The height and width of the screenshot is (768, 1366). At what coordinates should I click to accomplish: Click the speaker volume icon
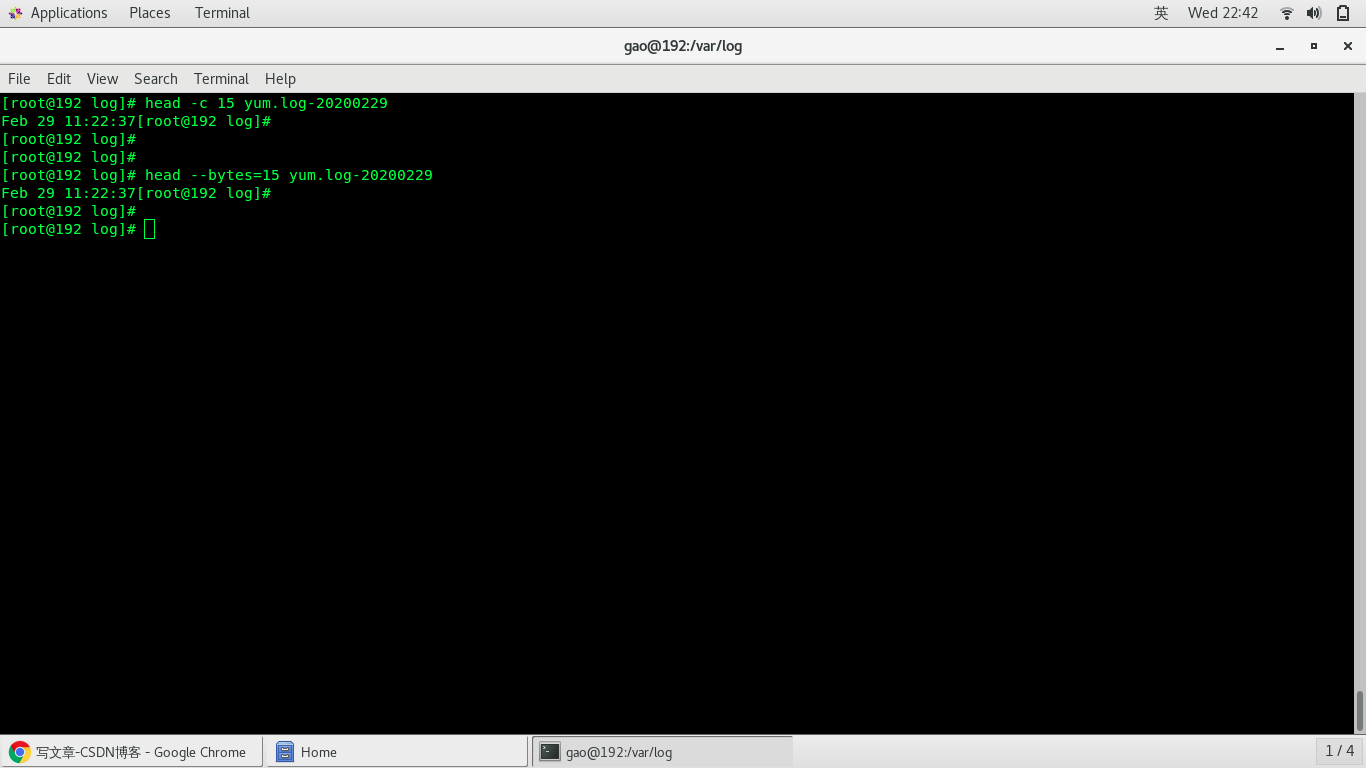coord(1313,13)
